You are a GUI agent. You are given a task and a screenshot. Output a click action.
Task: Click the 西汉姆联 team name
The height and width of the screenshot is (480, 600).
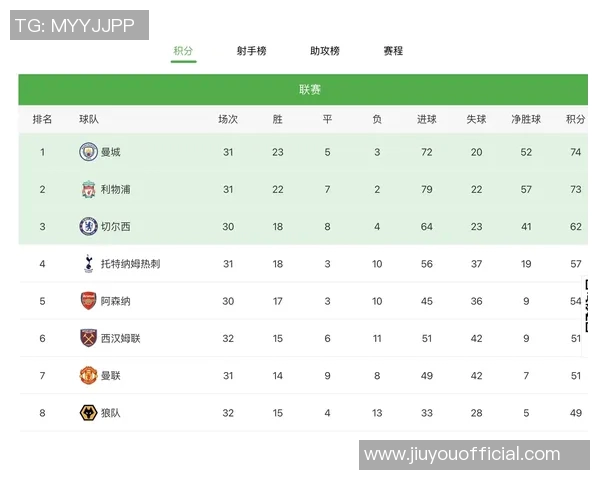(x=121, y=338)
